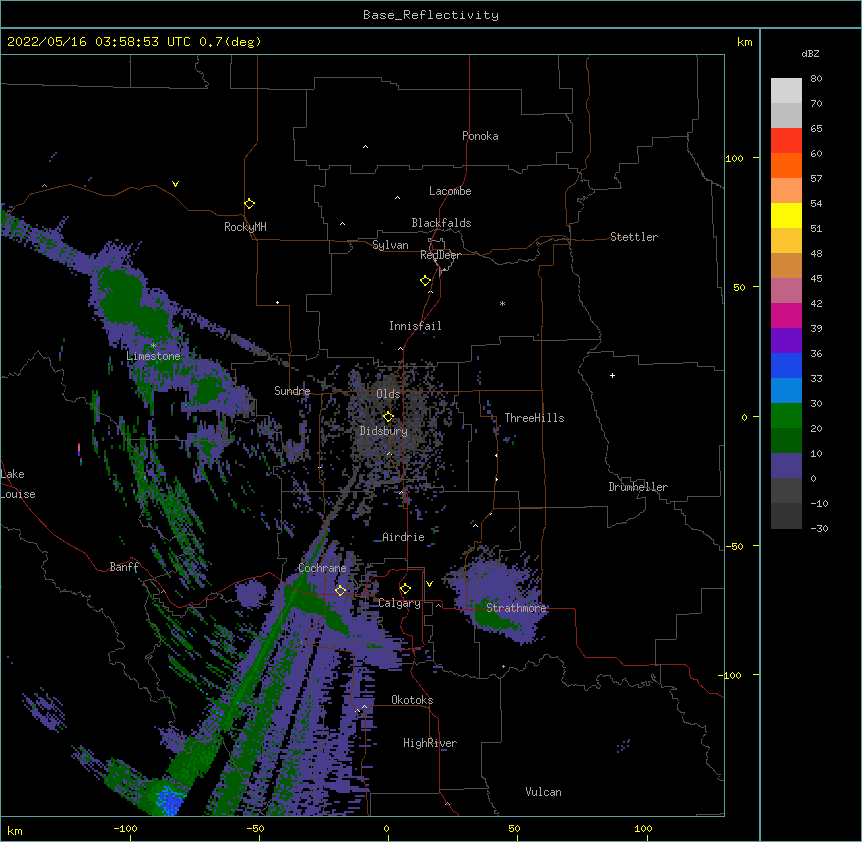Screen dimensions: 862x842
Task: Click the 0 tick on bottom axis
Action: pos(386,829)
